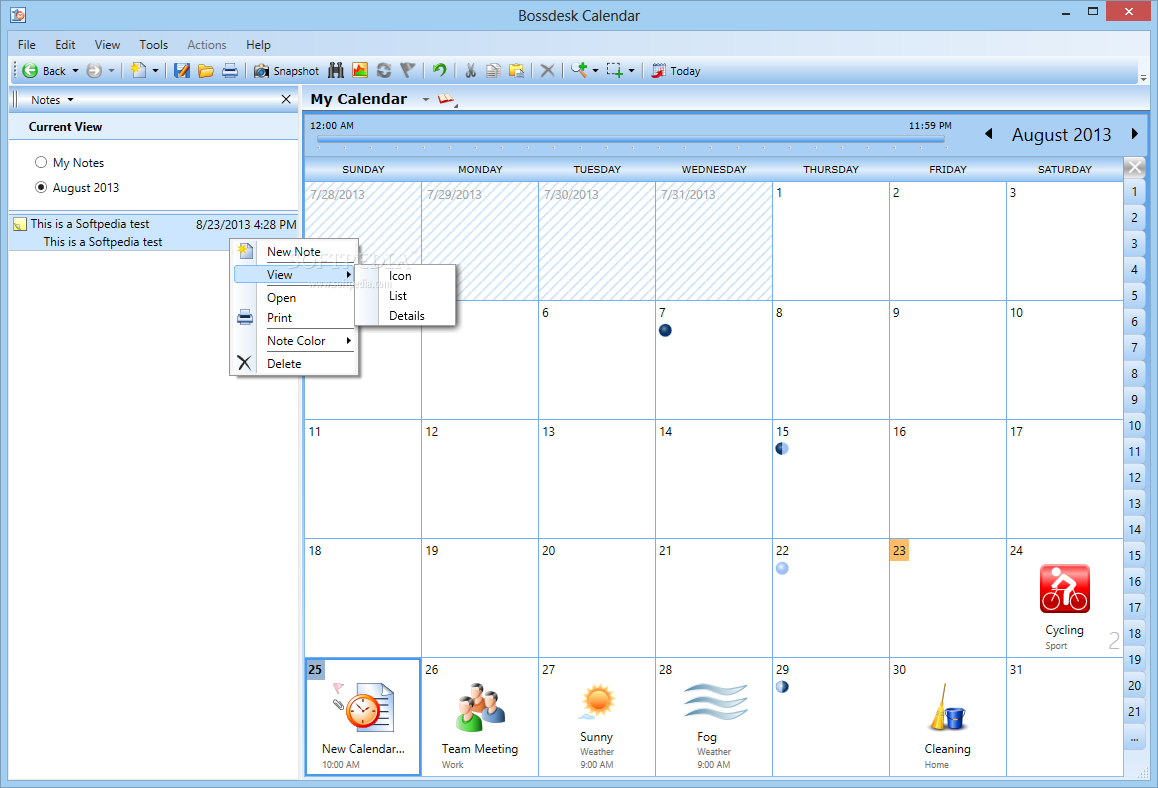This screenshot has height=788, width=1158.
Task: Open the Back button dropdown arrow
Action: [75, 71]
